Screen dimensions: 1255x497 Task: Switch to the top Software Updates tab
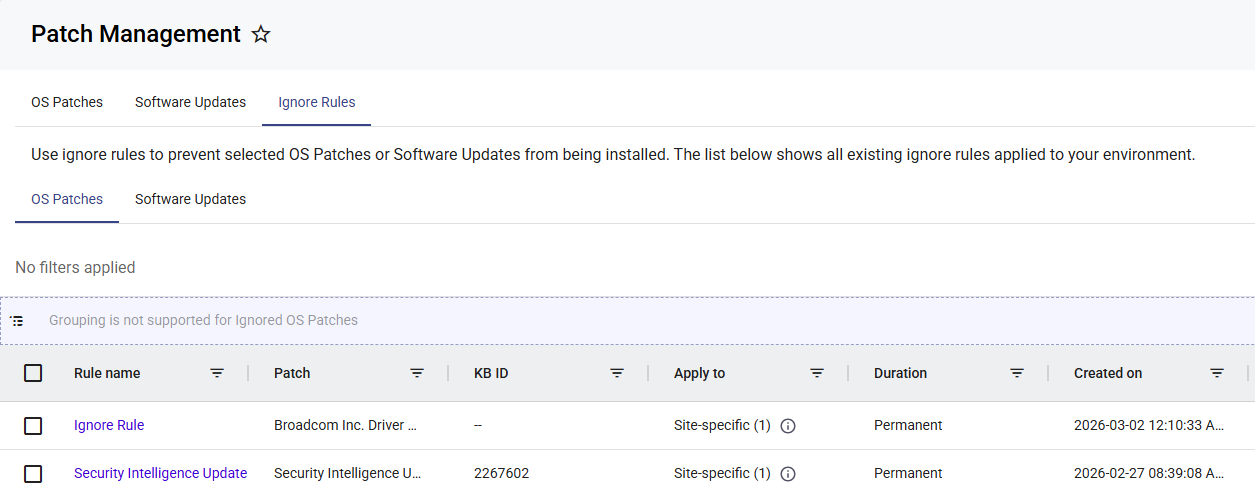190,102
